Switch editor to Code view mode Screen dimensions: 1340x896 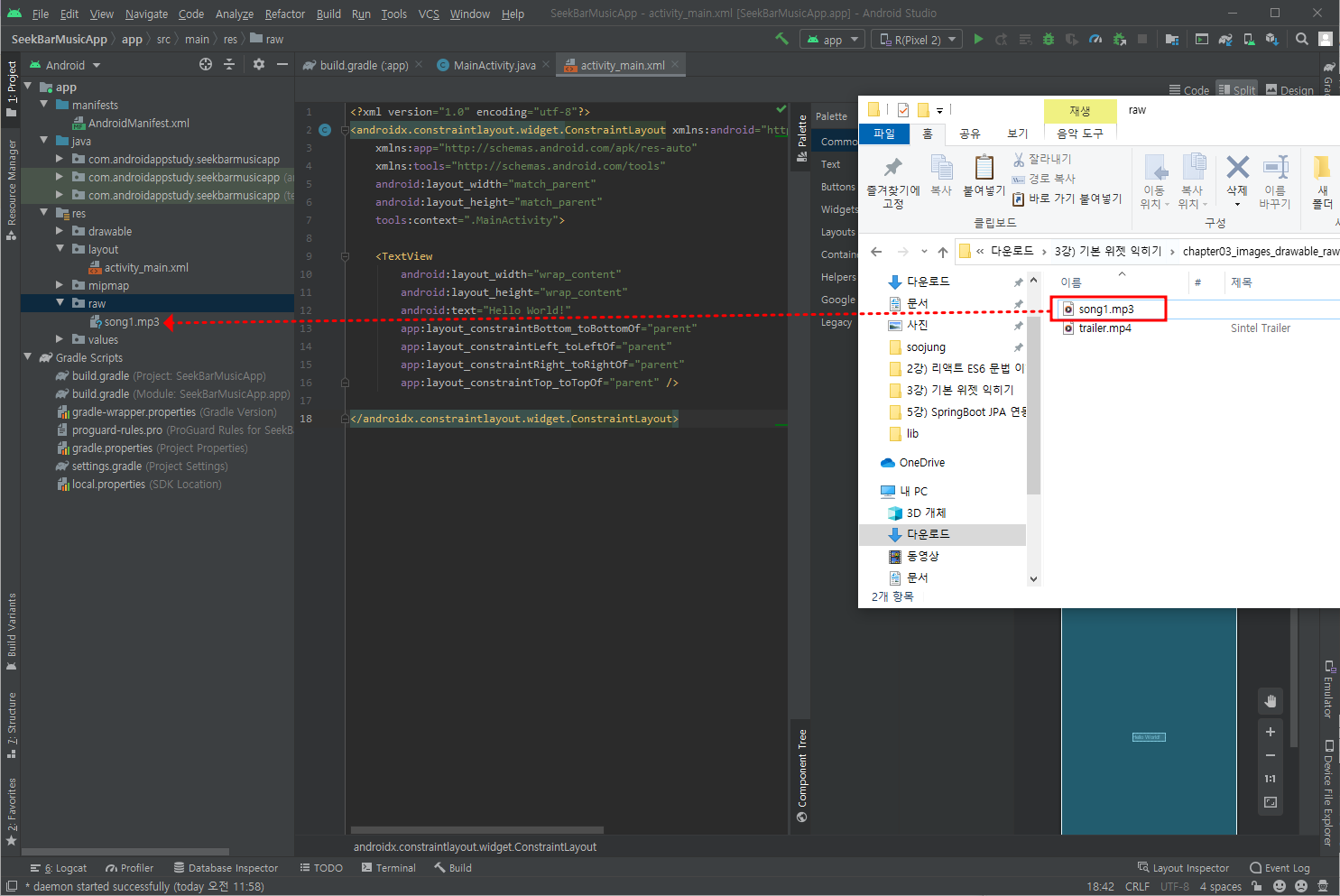point(1189,90)
